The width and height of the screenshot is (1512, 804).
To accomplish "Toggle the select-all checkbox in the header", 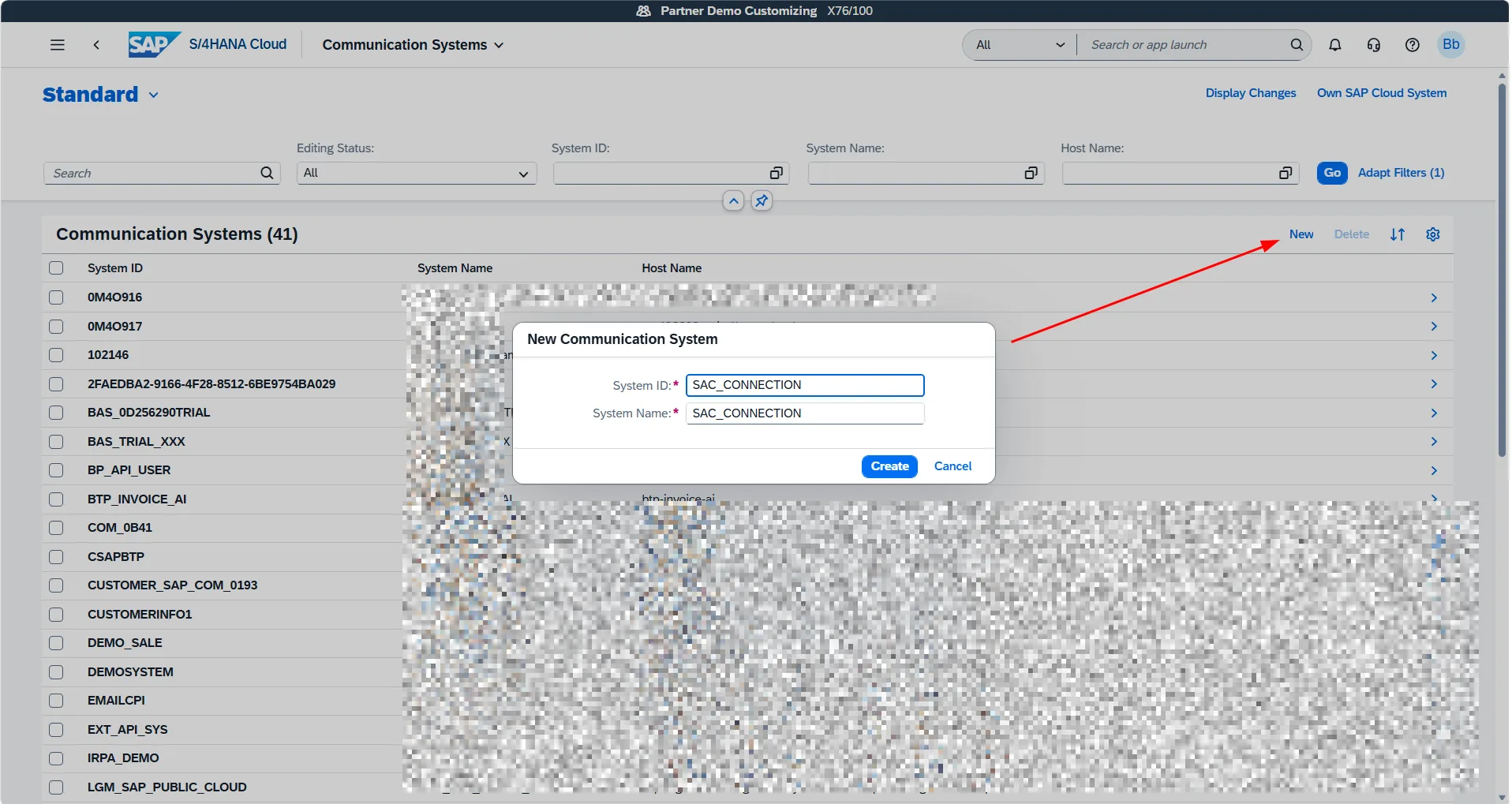I will point(56,268).
